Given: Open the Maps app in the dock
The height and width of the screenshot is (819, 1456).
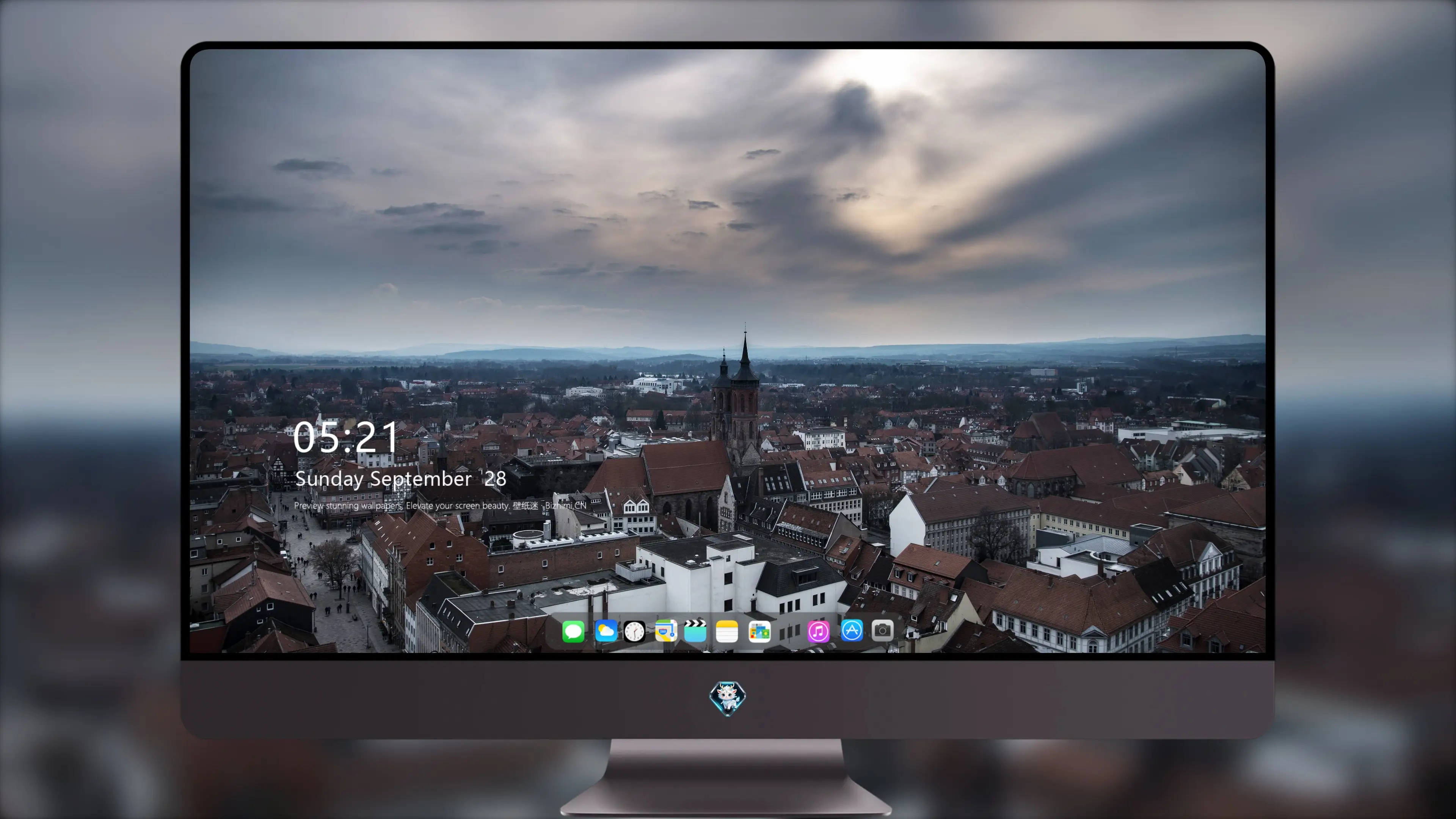Looking at the screenshot, I should [x=666, y=631].
